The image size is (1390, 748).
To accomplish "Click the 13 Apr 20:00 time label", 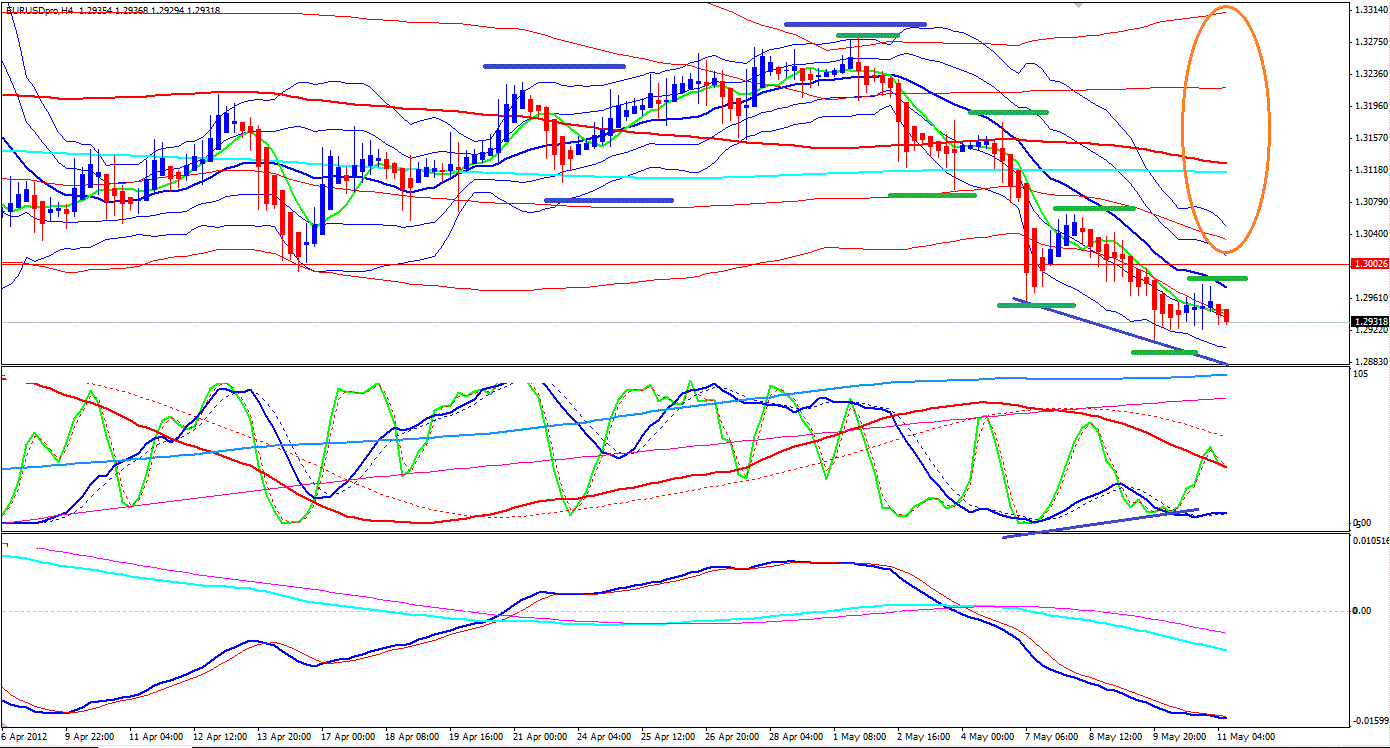I will [x=284, y=736].
